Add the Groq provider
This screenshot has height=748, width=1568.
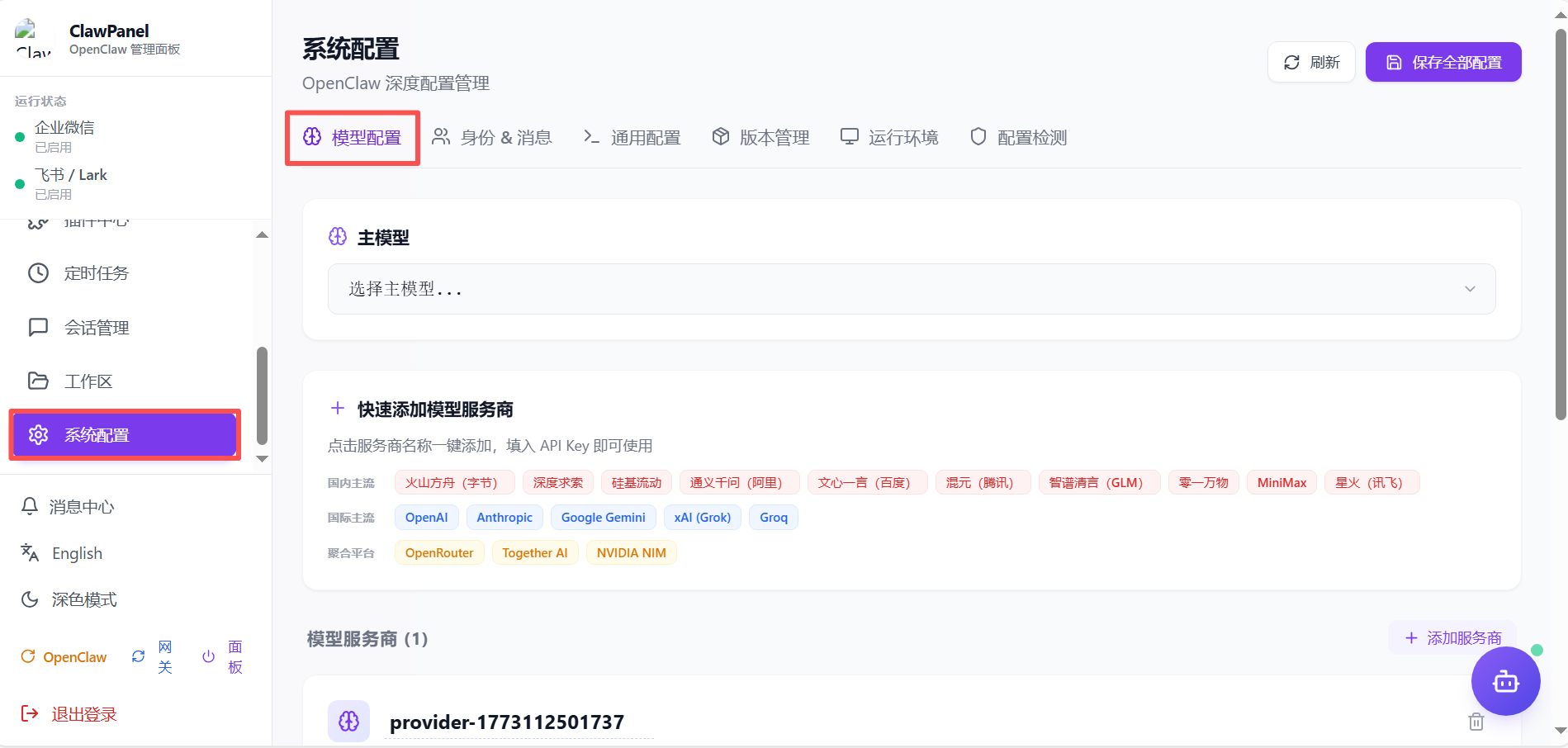coord(774,518)
